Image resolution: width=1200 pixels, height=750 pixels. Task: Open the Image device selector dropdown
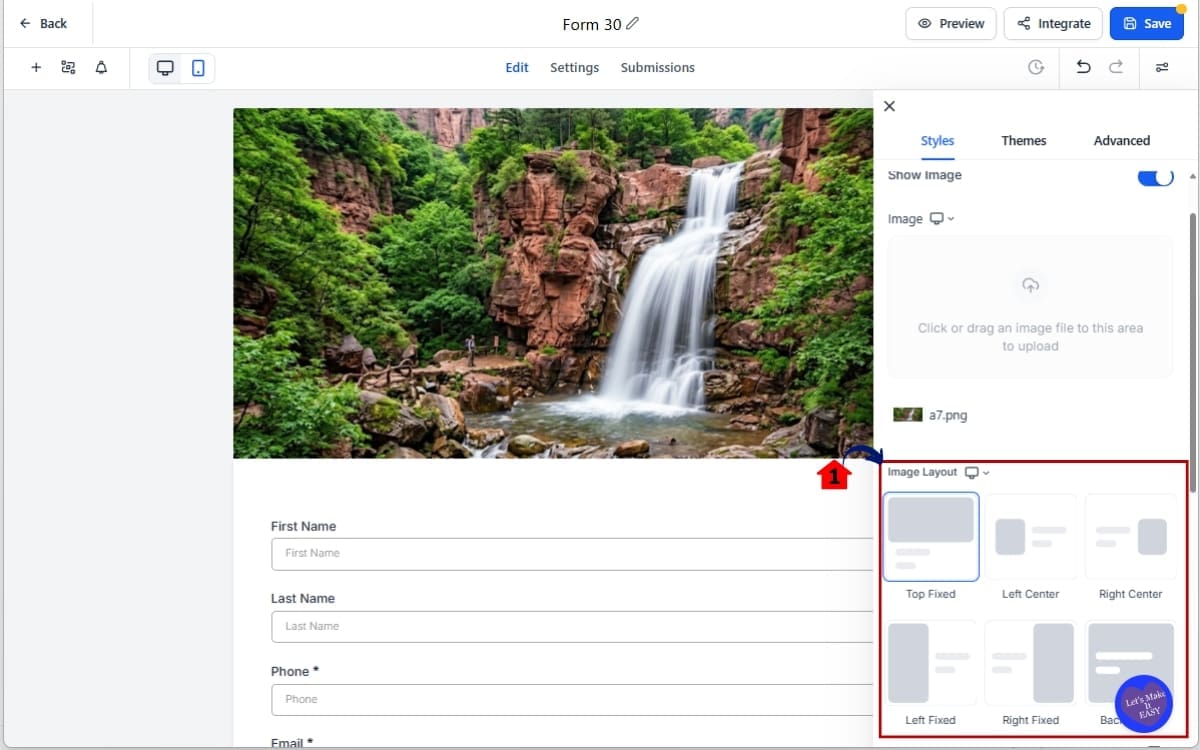point(940,218)
